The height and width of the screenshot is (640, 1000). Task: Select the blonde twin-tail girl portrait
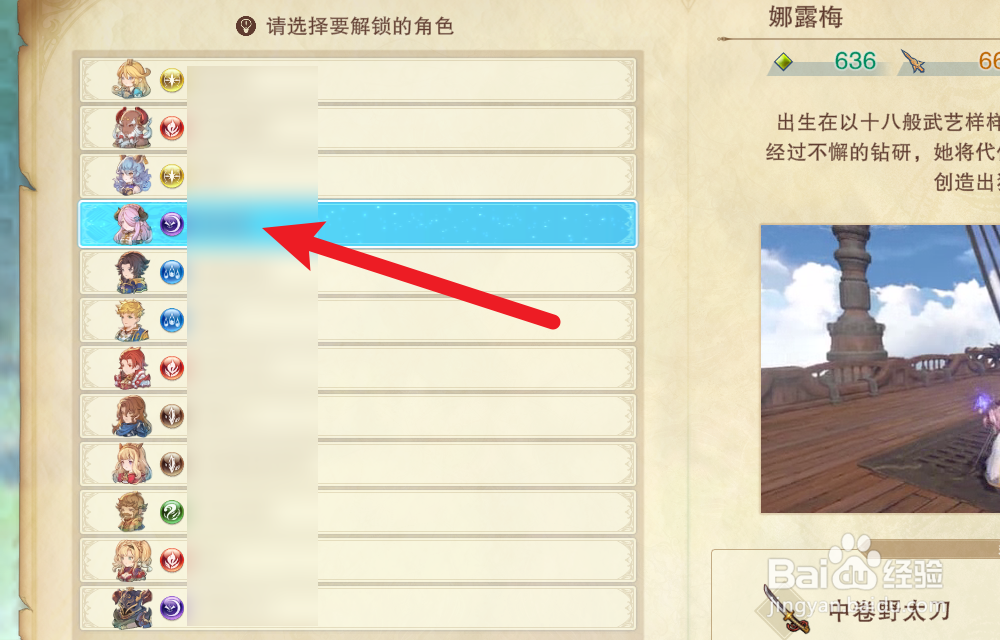(x=132, y=560)
